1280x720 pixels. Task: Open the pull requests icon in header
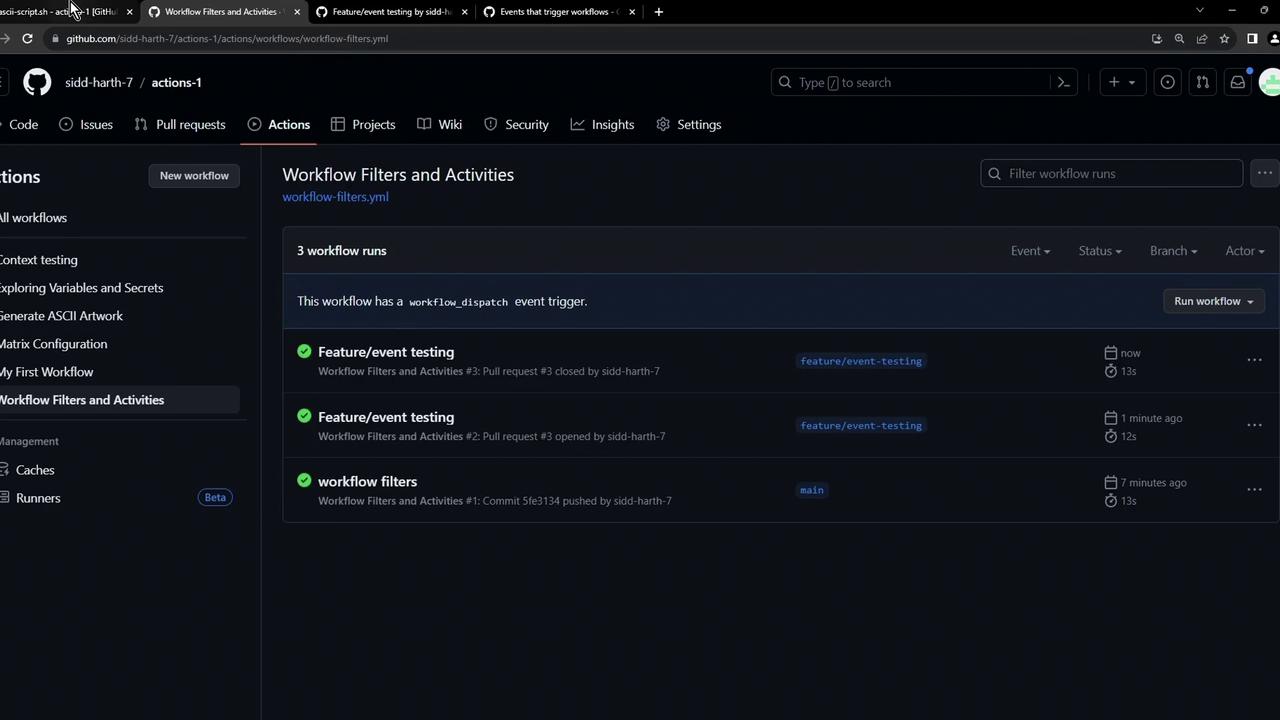[1203, 82]
